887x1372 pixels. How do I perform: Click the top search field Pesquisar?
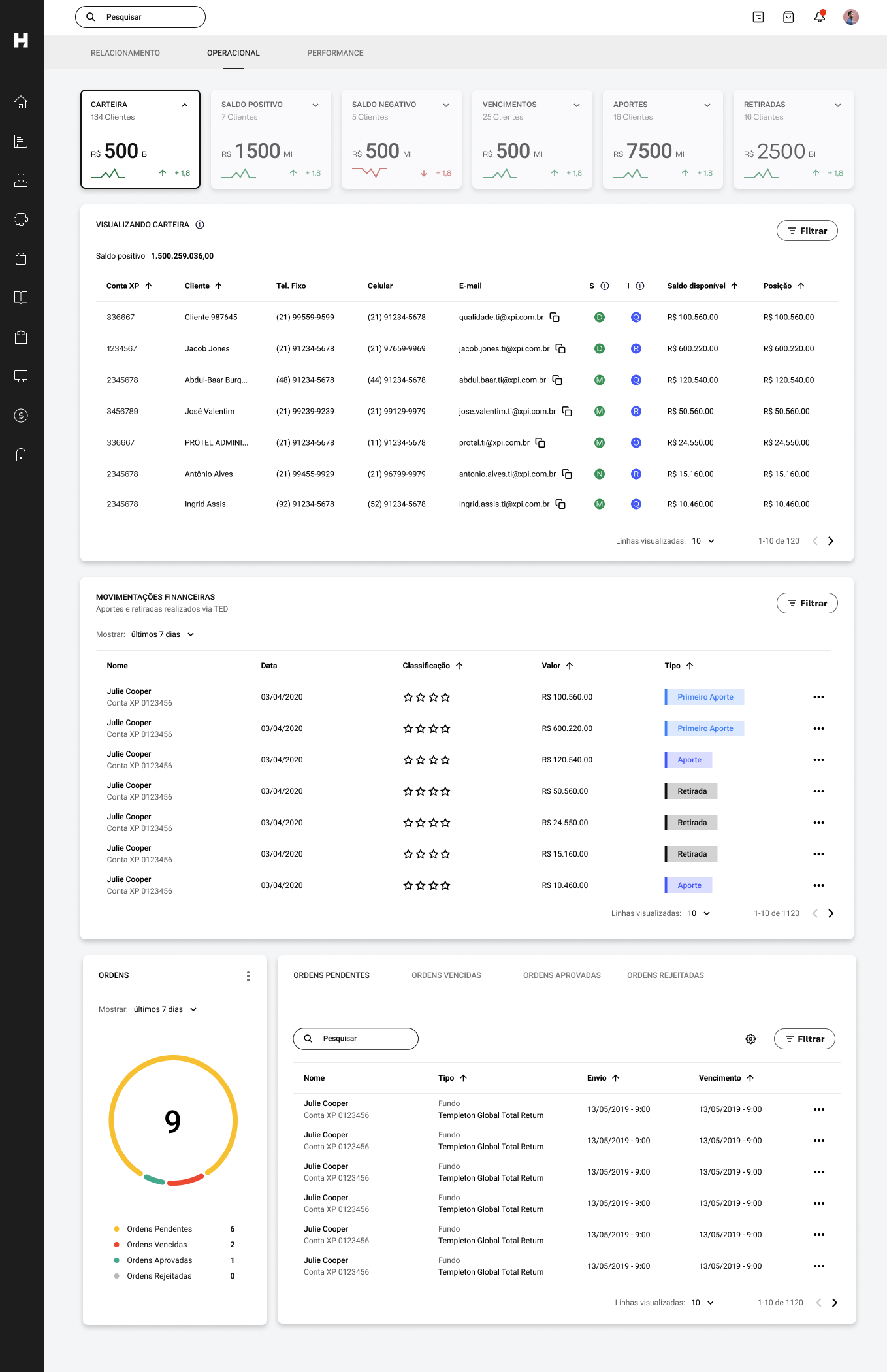140,17
